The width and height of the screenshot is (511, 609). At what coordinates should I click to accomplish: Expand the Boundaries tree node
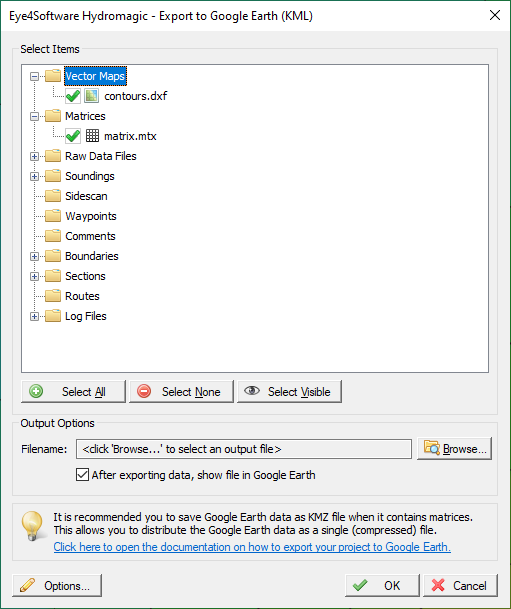(35, 256)
